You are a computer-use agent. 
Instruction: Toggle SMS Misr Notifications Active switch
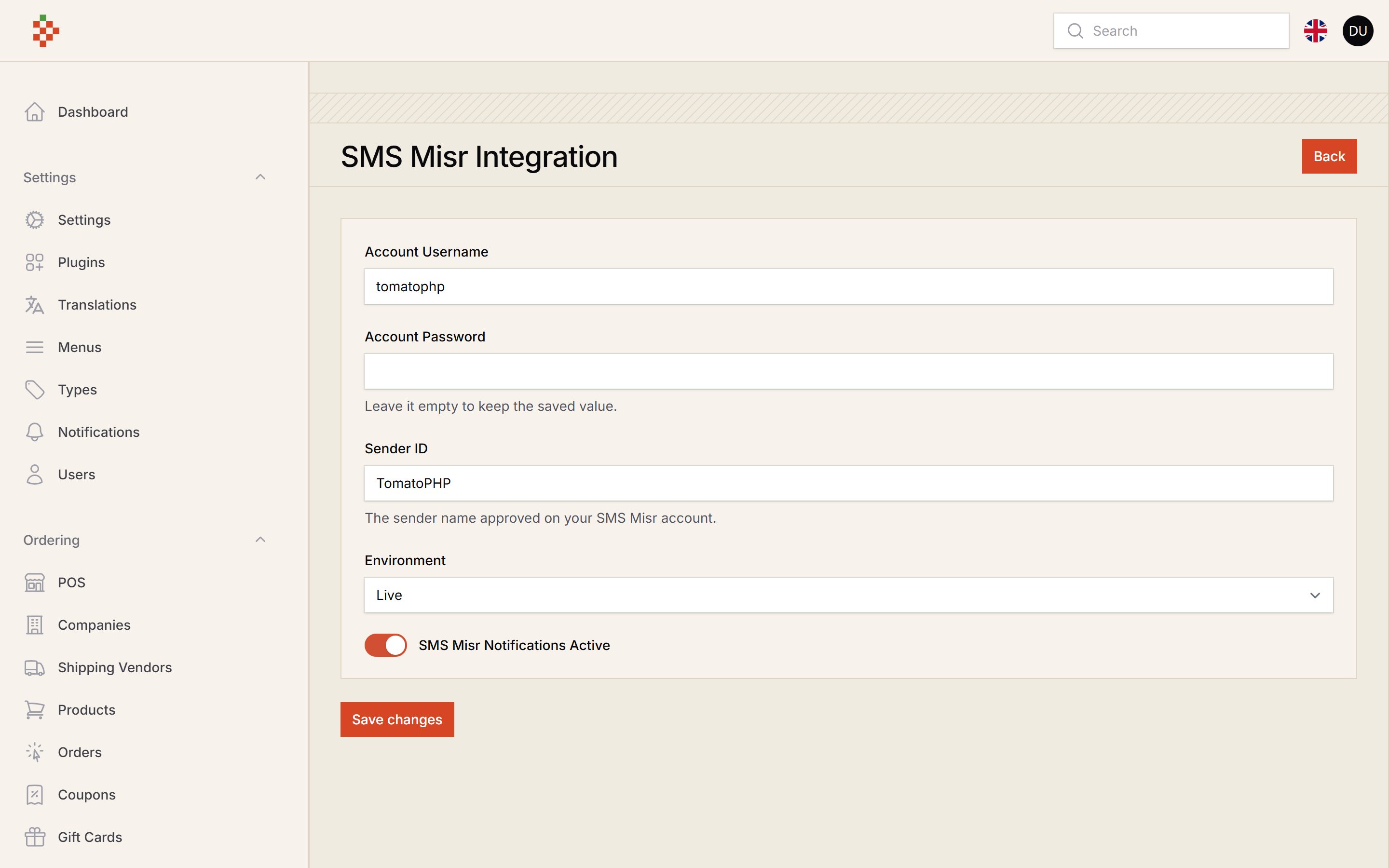pyautogui.click(x=386, y=645)
